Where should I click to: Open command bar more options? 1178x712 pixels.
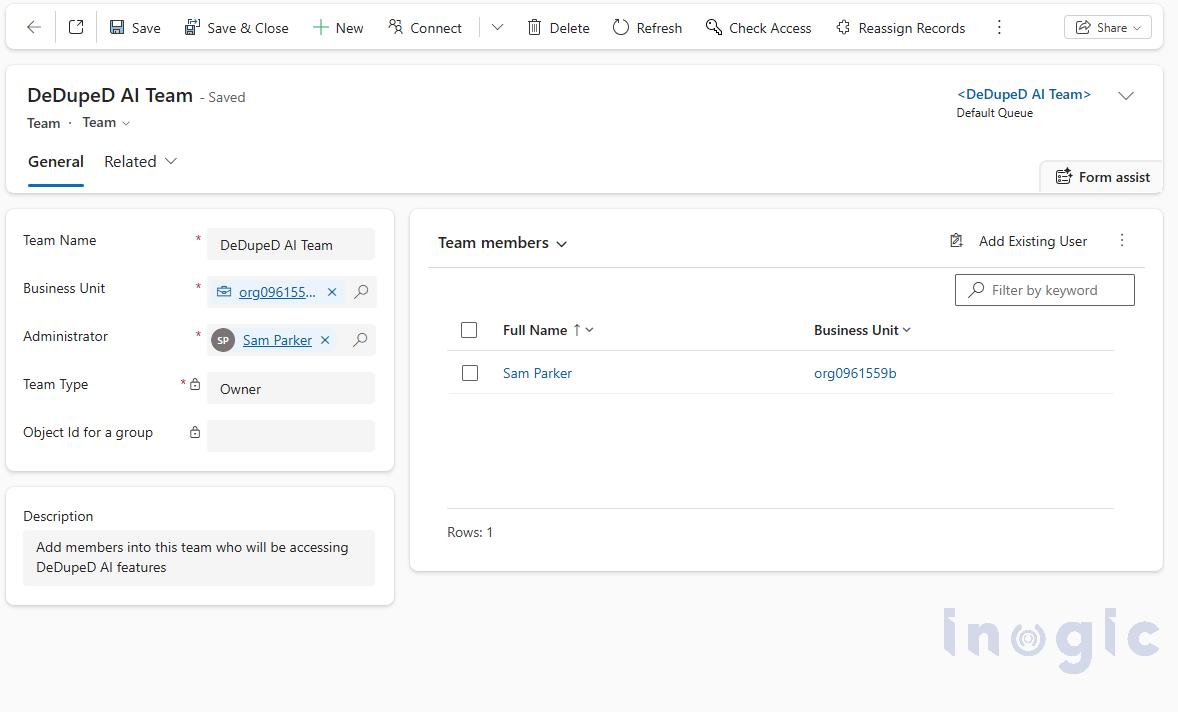(998, 28)
